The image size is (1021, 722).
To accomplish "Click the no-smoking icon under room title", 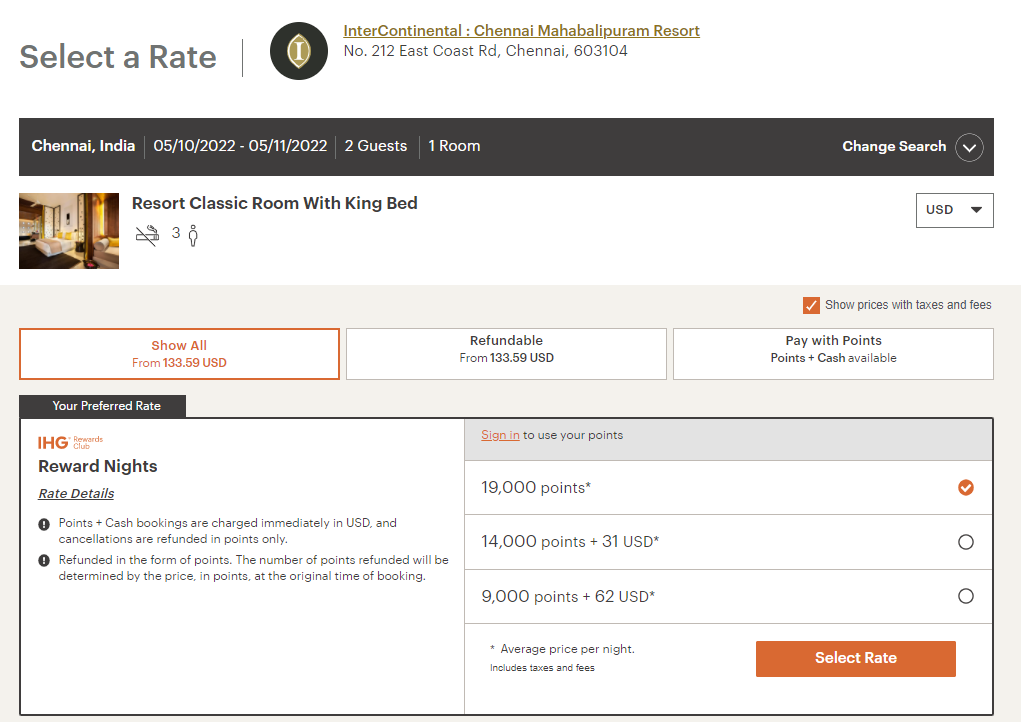I will [147, 235].
